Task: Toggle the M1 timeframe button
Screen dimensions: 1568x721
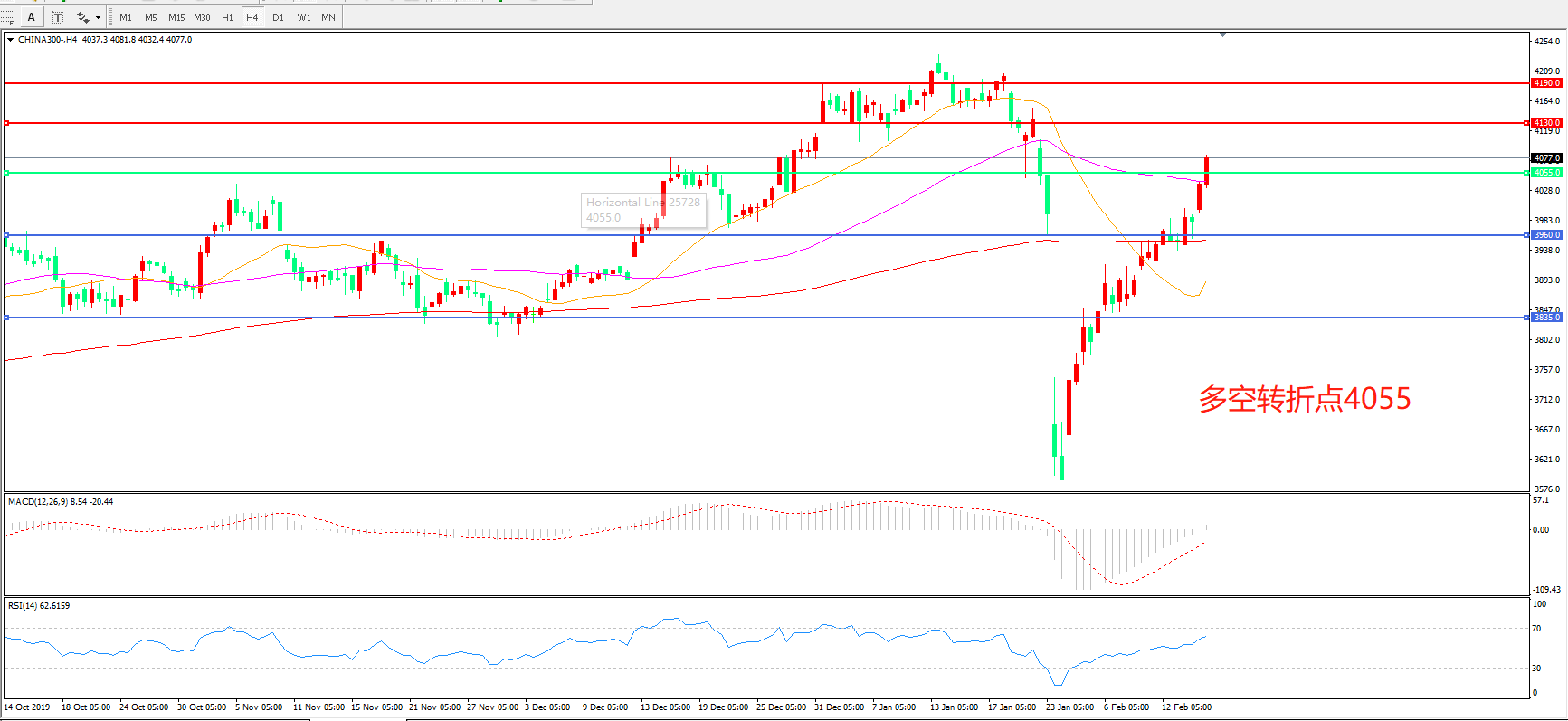Action: [126, 17]
